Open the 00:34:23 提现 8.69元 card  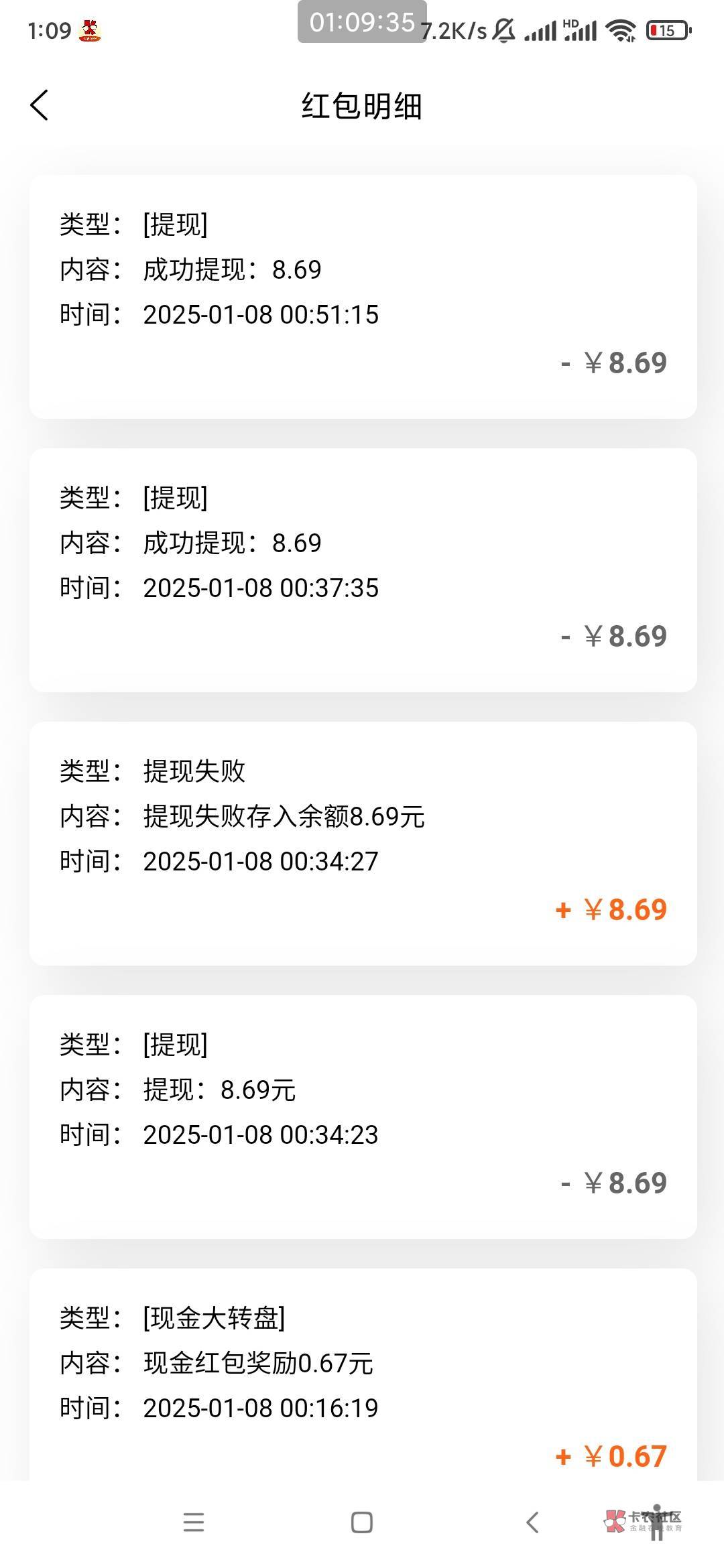(363, 1117)
